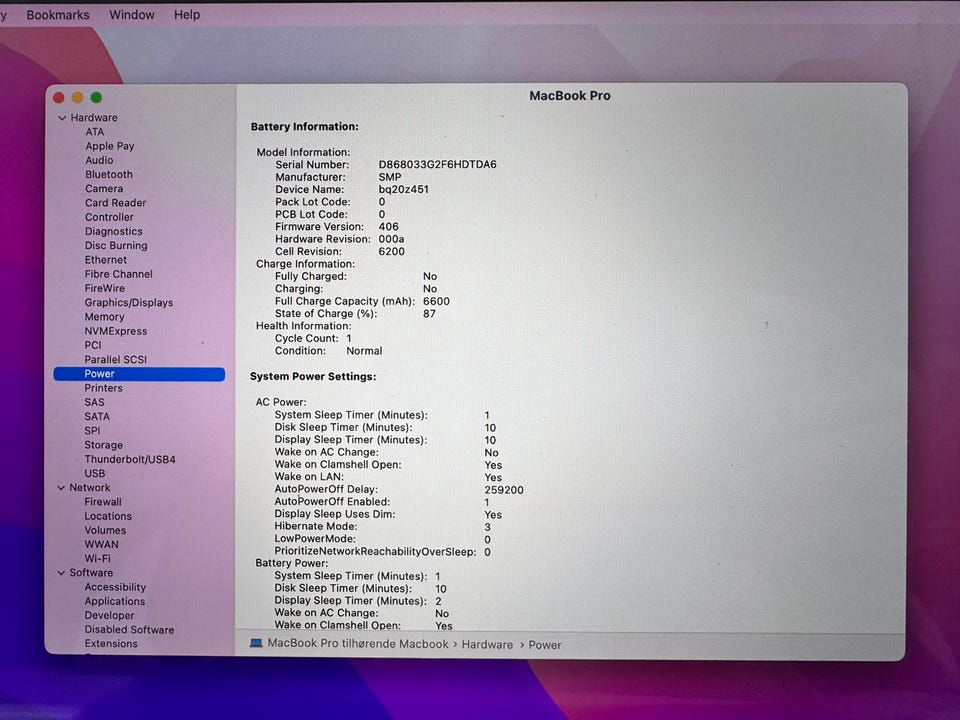
Task: Select NVMExpress in the sidebar
Action: 116,331
